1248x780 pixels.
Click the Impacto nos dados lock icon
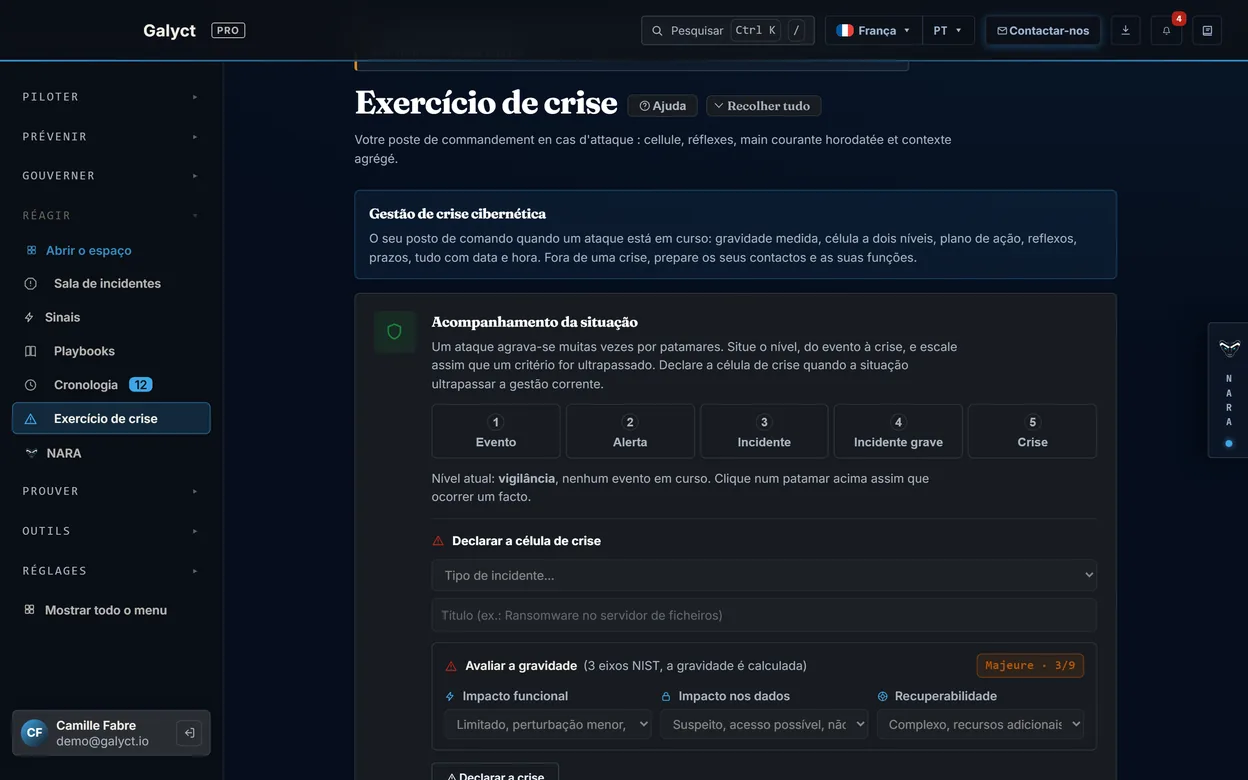click(x=666, y=696)
